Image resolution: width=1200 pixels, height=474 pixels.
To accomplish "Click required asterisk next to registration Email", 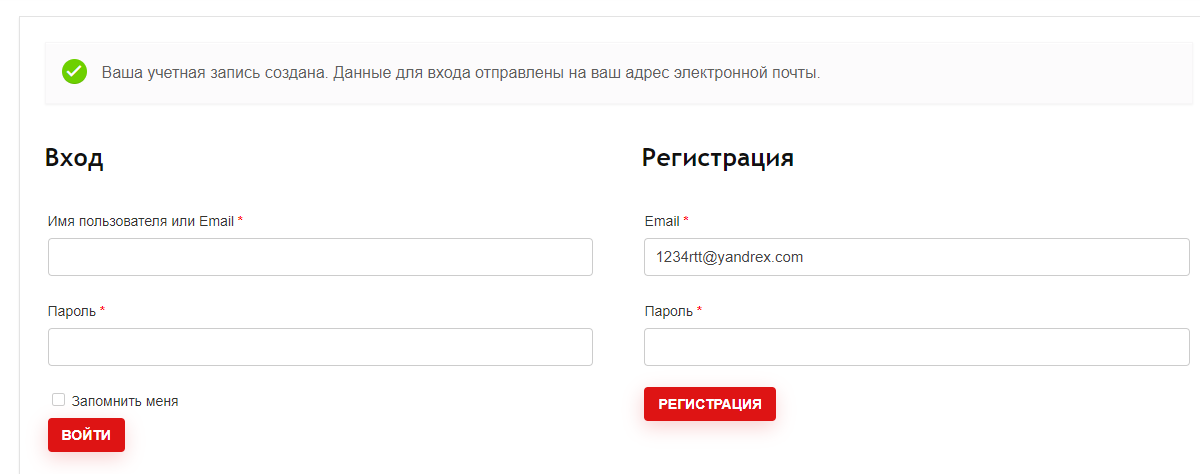I will coord(686,219).
